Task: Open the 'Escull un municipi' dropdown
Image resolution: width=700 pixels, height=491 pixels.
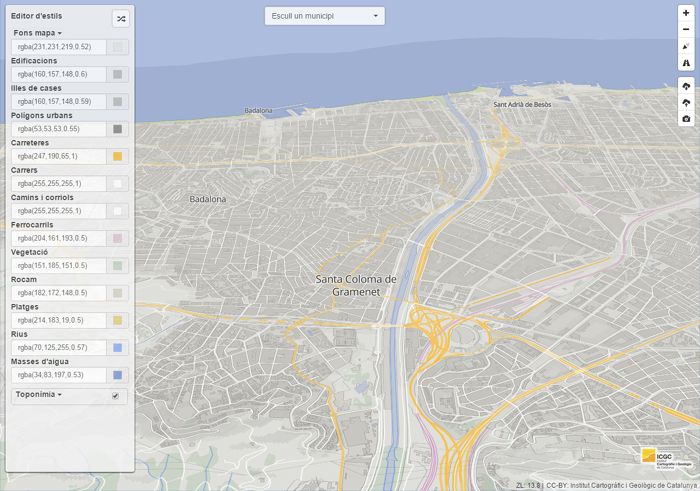Action: pos(324,16)
